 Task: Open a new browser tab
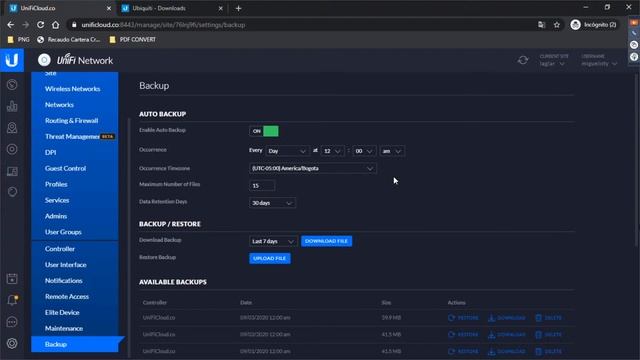point(238,8)
